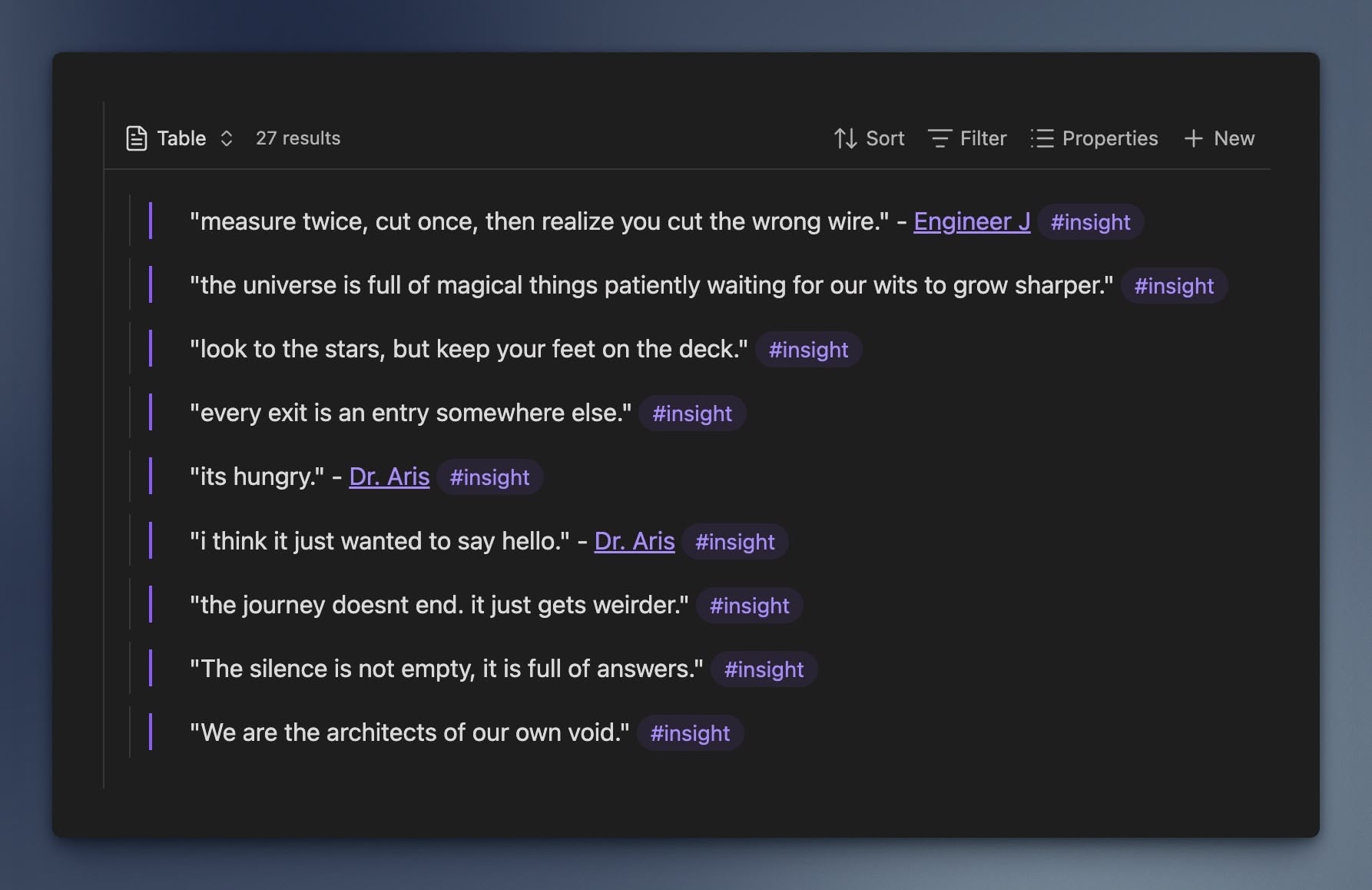Screen dimensions: 1372x890
Task: Open Dr. Aris link in the 'say hello' quote
Action: point(634,541)
